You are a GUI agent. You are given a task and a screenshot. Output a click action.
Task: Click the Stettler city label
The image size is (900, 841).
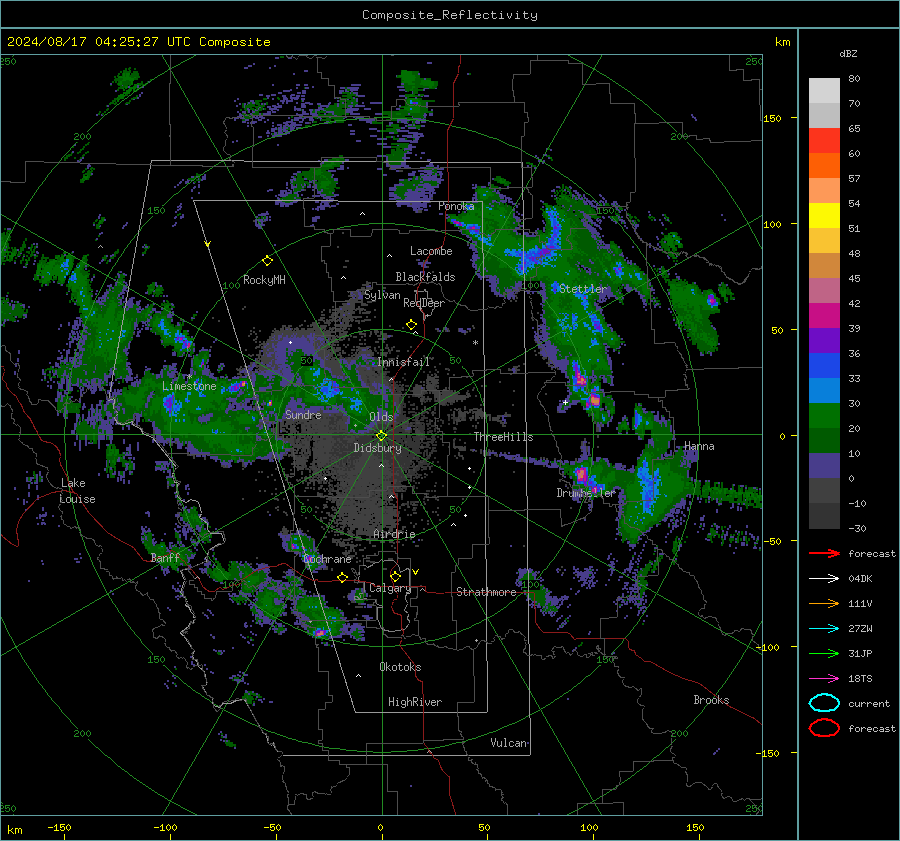pos(583,289)
